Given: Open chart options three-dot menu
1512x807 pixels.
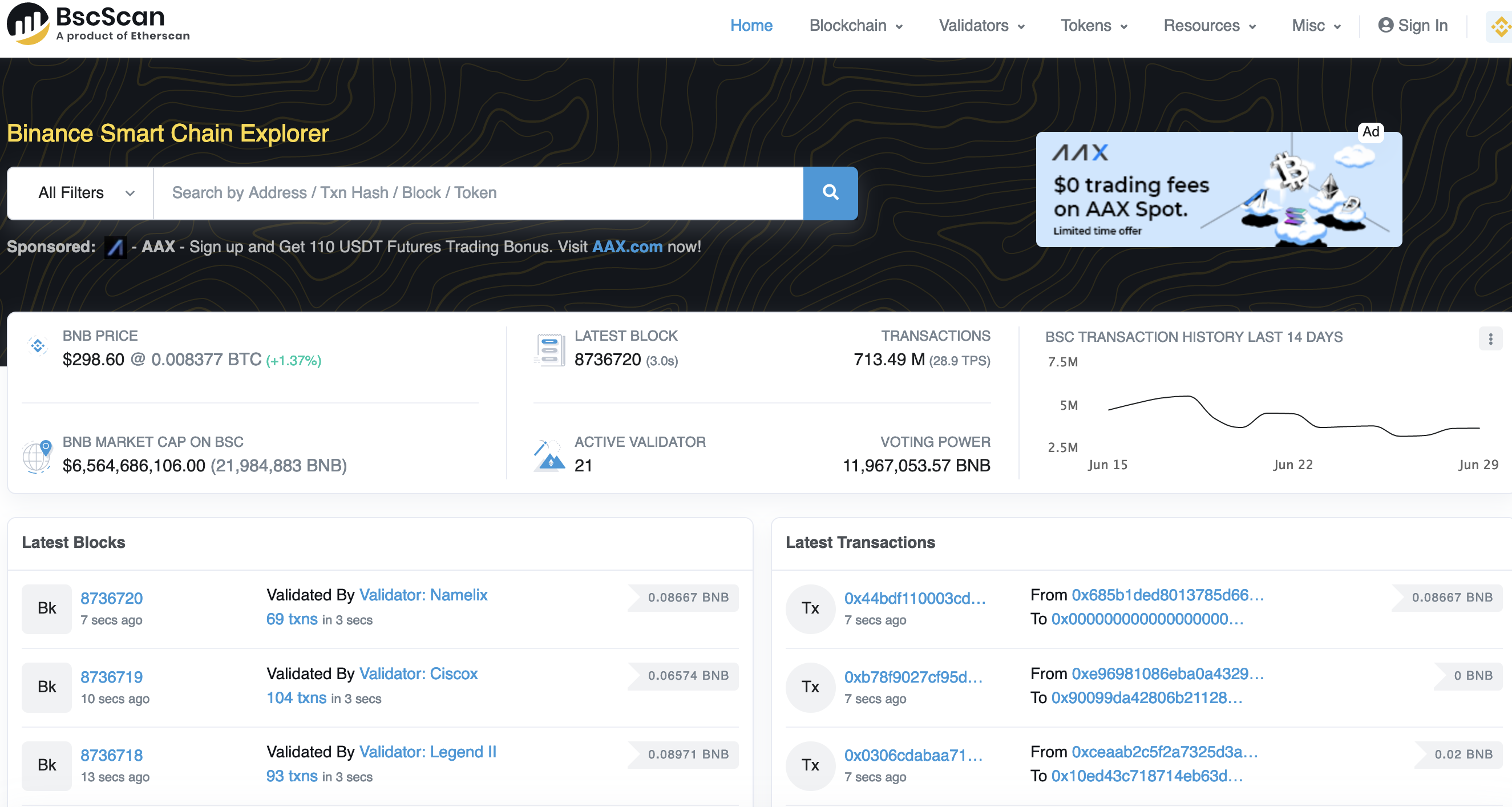Looking at the screenshot, I should (x=1490, y=338).
